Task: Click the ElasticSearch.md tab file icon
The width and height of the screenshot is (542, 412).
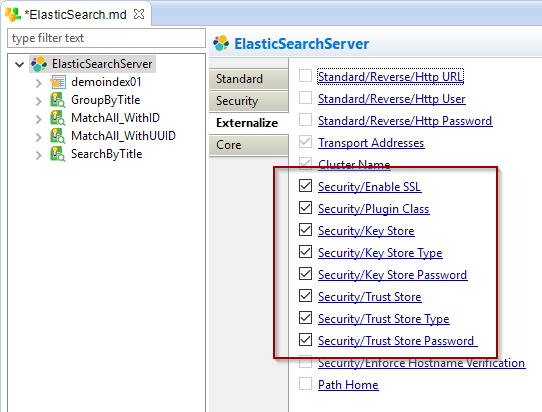Action: pyautogui.click(x=12, y=14)
